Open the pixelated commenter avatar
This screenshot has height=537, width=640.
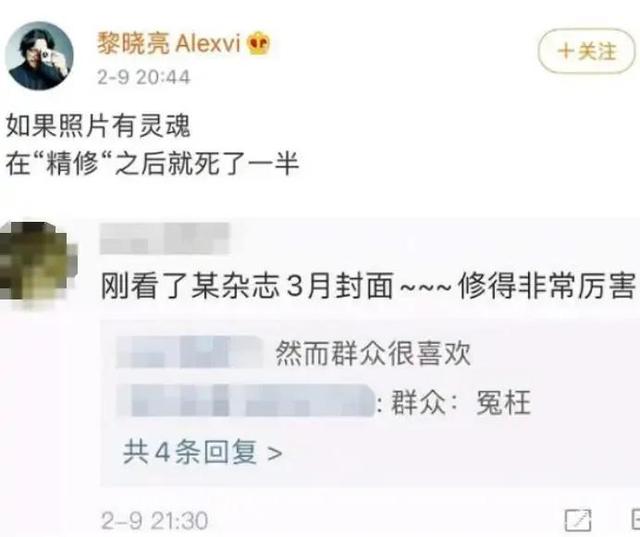click(38, 261)
